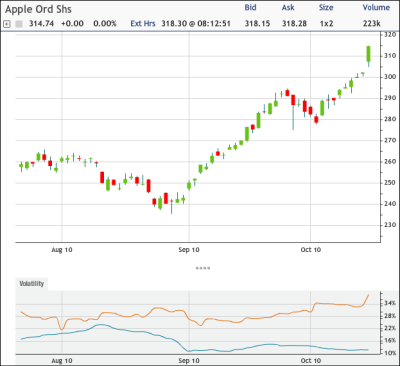Click the Volume column header
The height and width of the screenshot is (366, 400).
pyautogui.click(x=376, y=7)
